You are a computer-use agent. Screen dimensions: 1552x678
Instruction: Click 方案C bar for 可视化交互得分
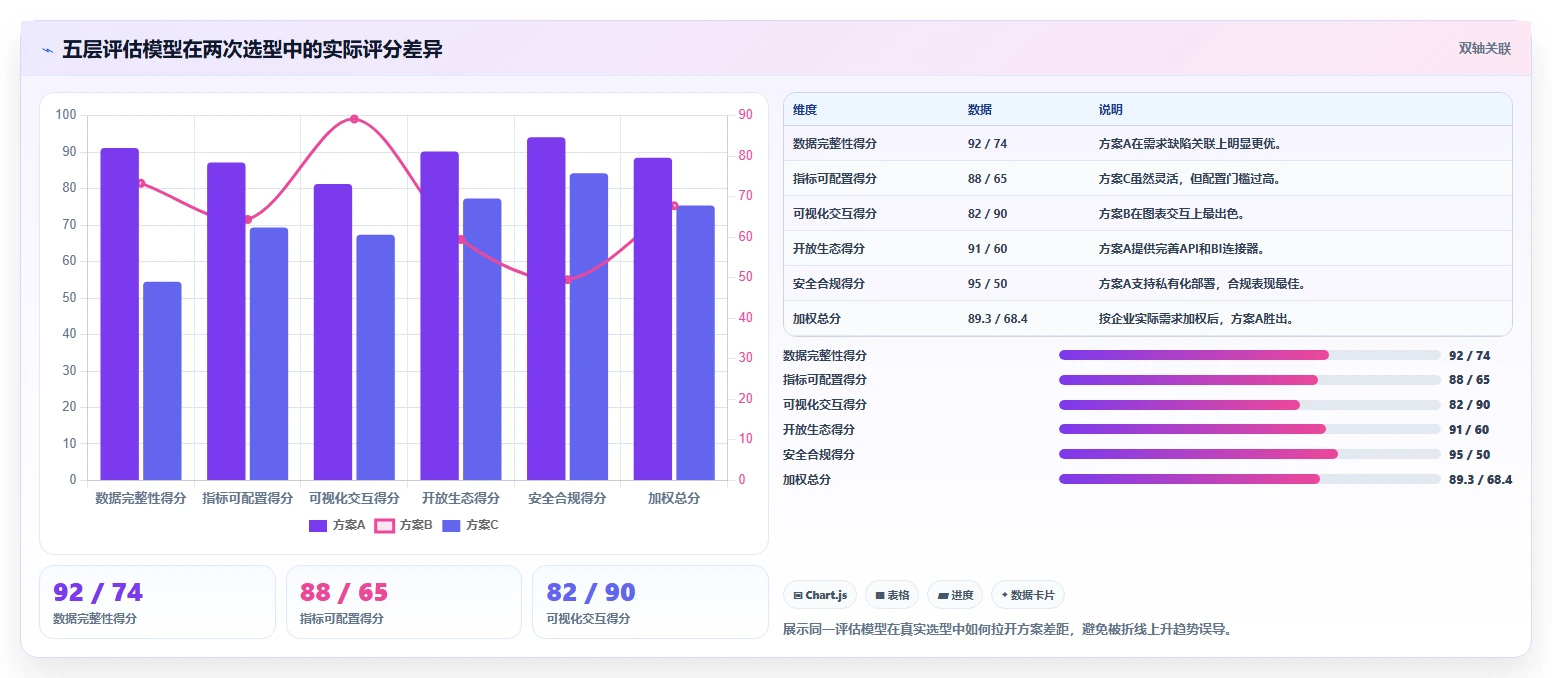point(376,357)
